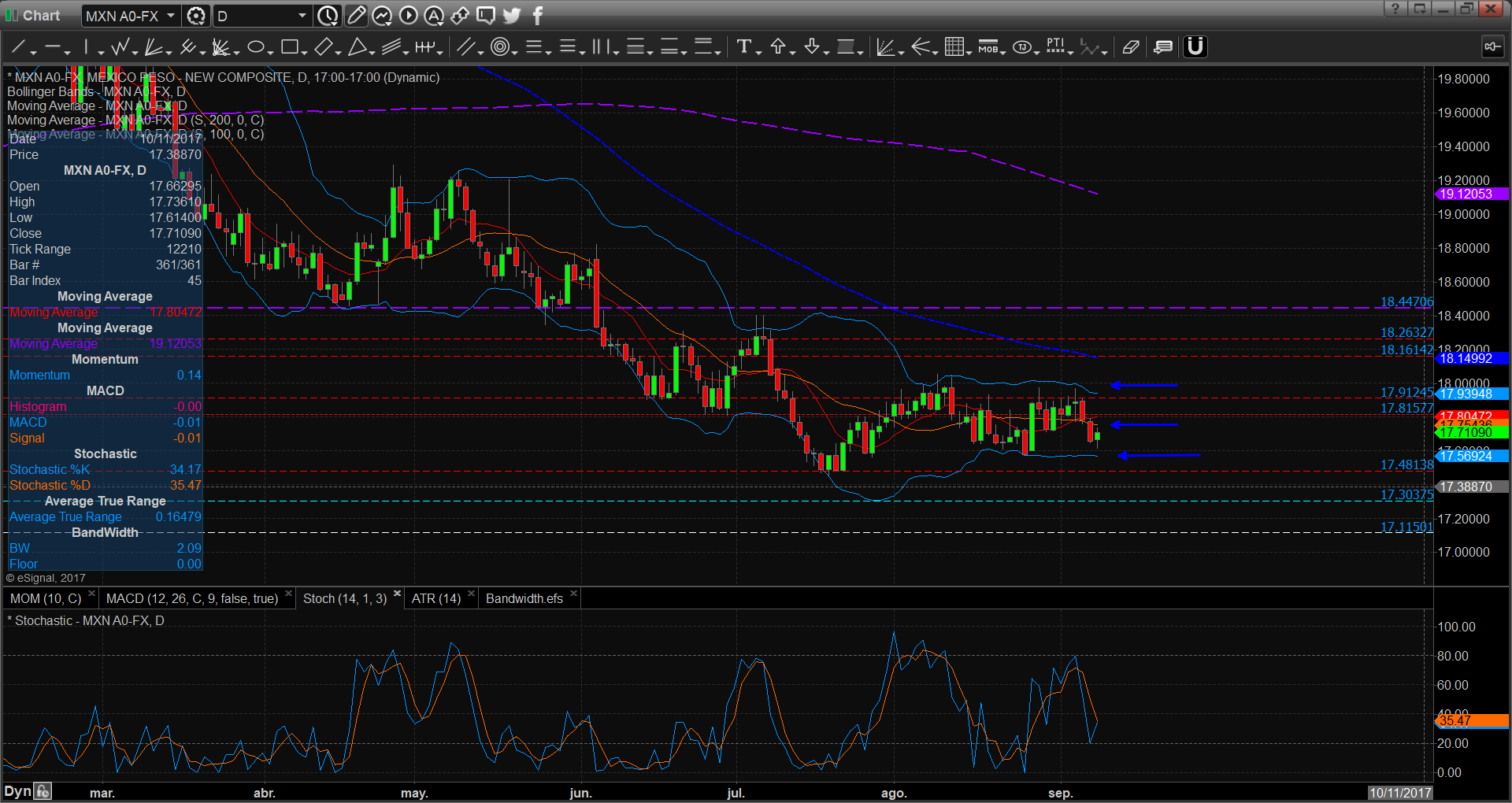Close the MOM (10, C) tab
1512x803 pixels.
click(91, 594)
